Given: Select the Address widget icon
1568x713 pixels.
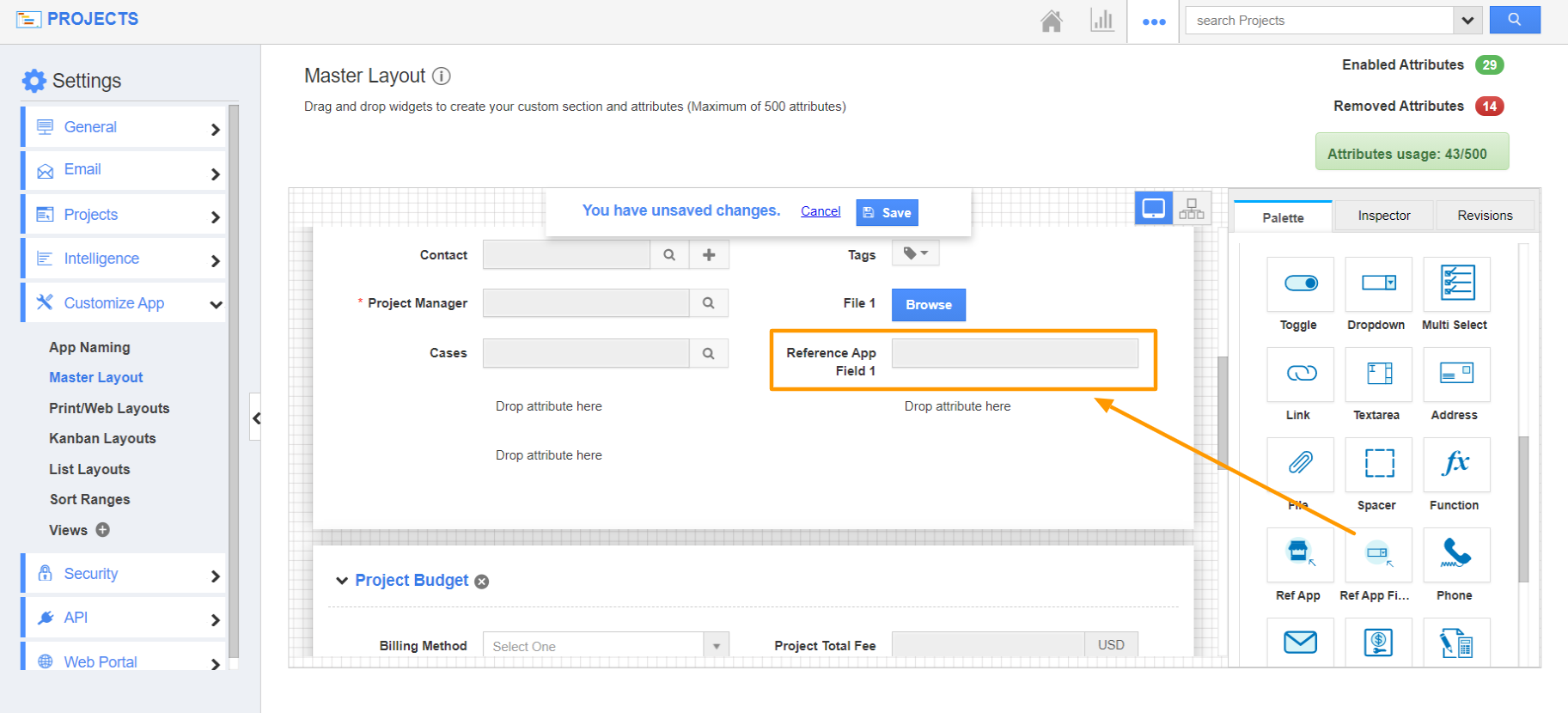Looking at the screenshot, I should coord(1456,374).
